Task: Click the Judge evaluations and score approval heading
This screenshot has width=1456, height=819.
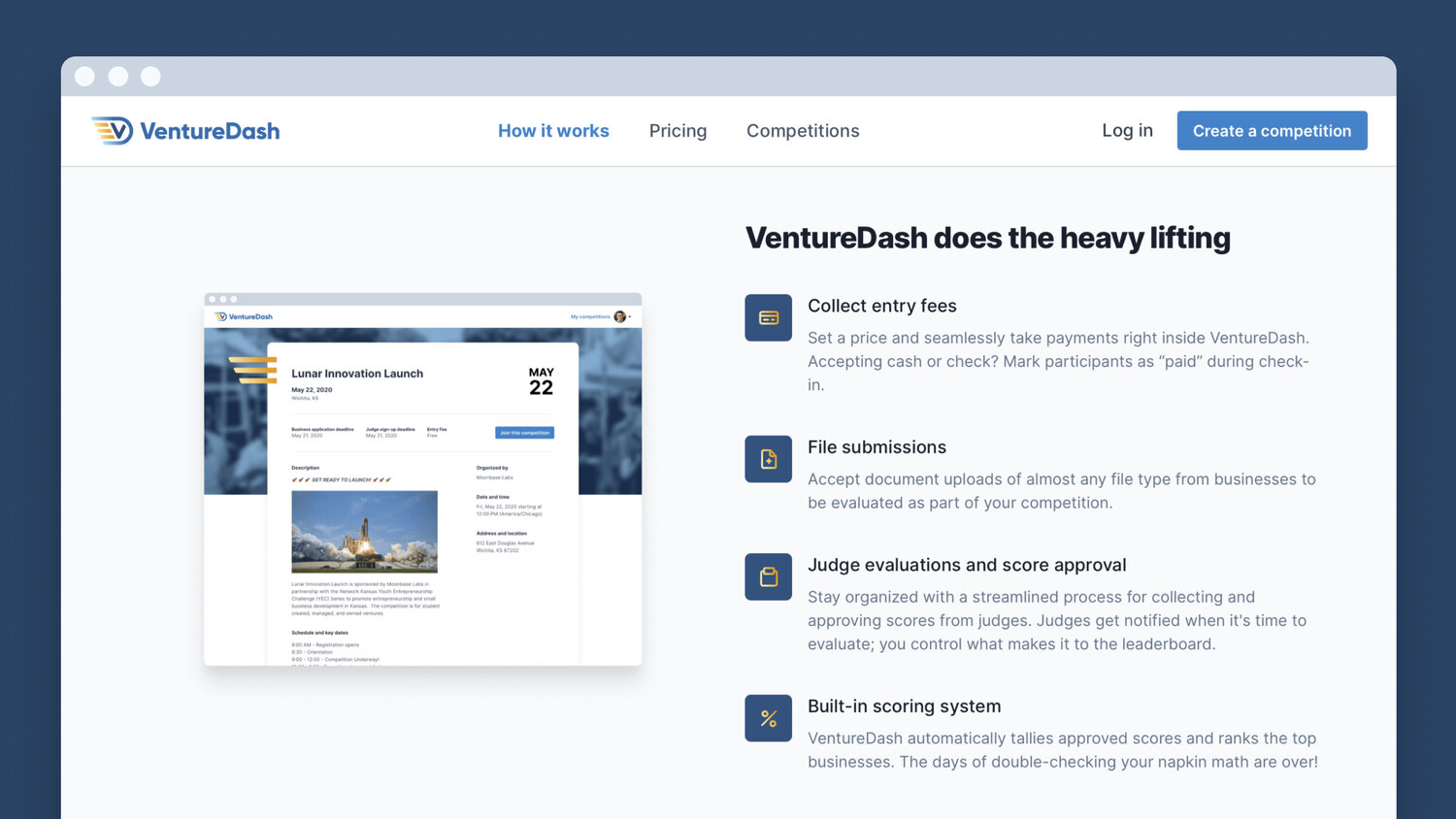Action: [x=967, y=565]
